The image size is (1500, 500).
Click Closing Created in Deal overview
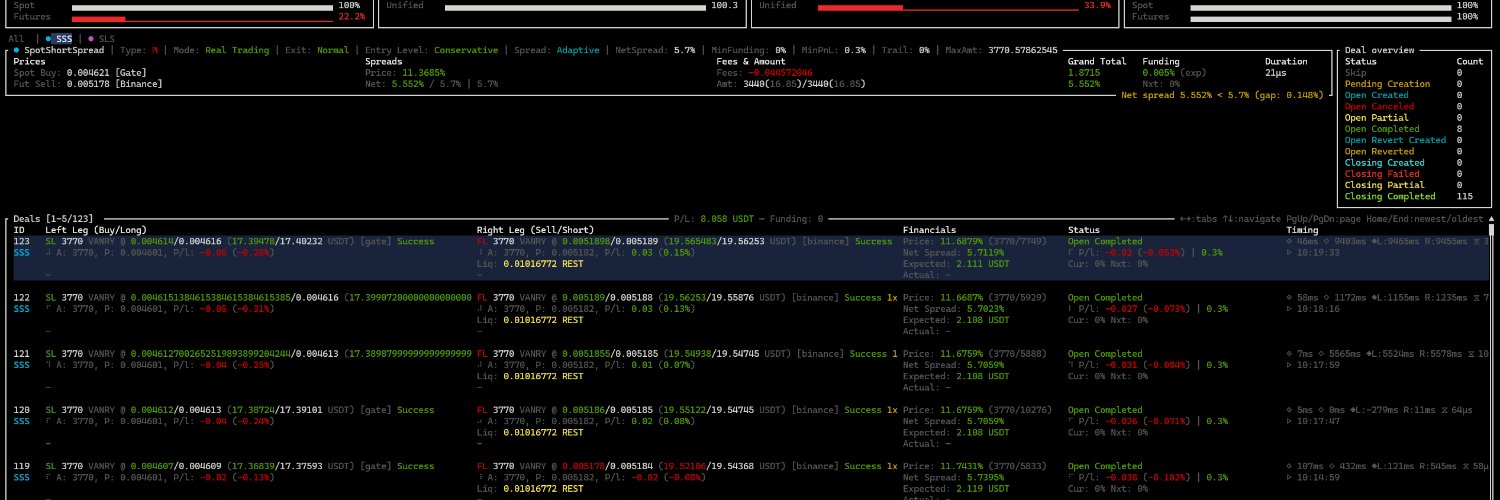tap(1386, 163)
